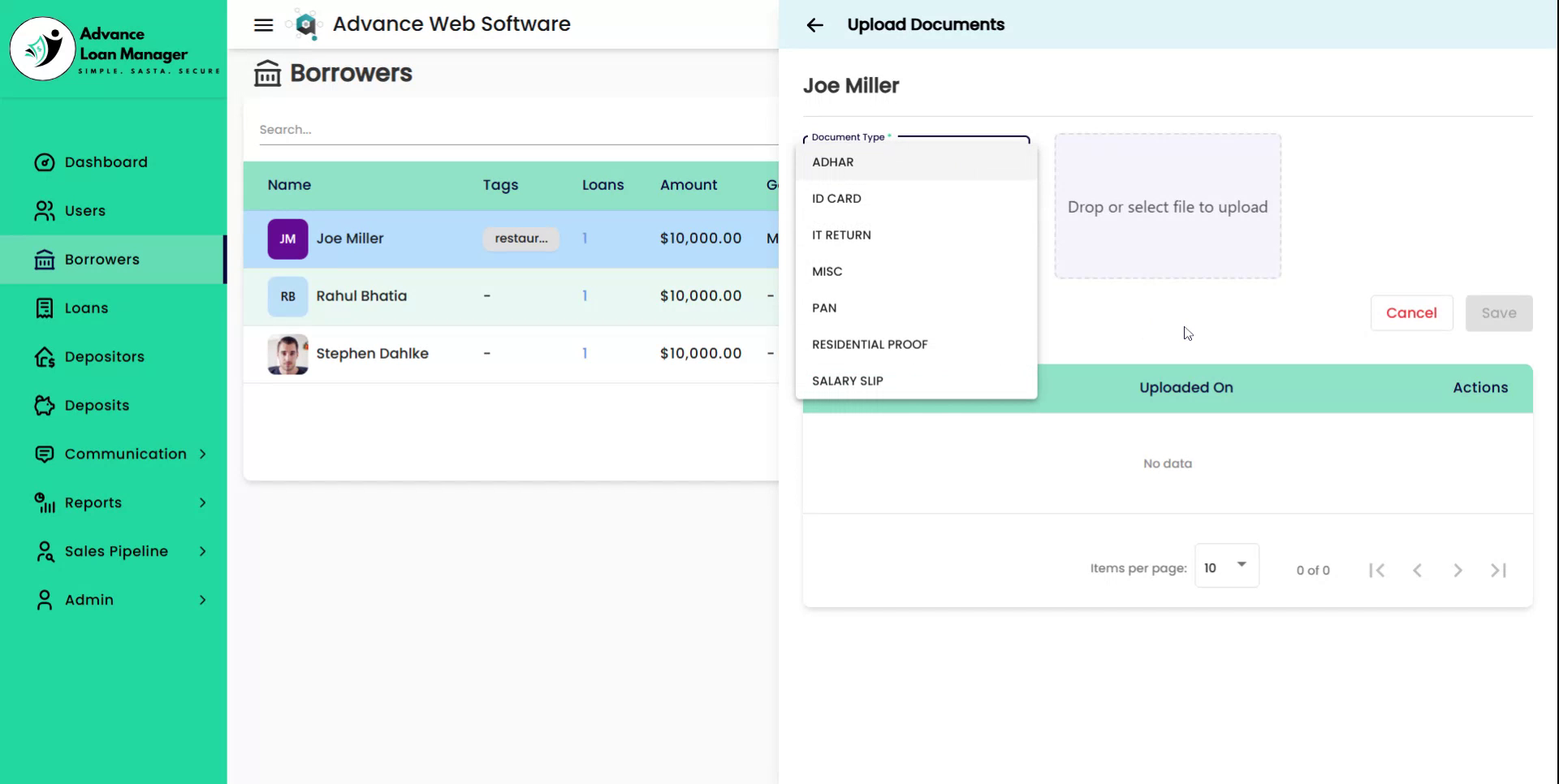Expand the Admin submenu
This screenshot has width=1559, height=784.
click(89, 601)
